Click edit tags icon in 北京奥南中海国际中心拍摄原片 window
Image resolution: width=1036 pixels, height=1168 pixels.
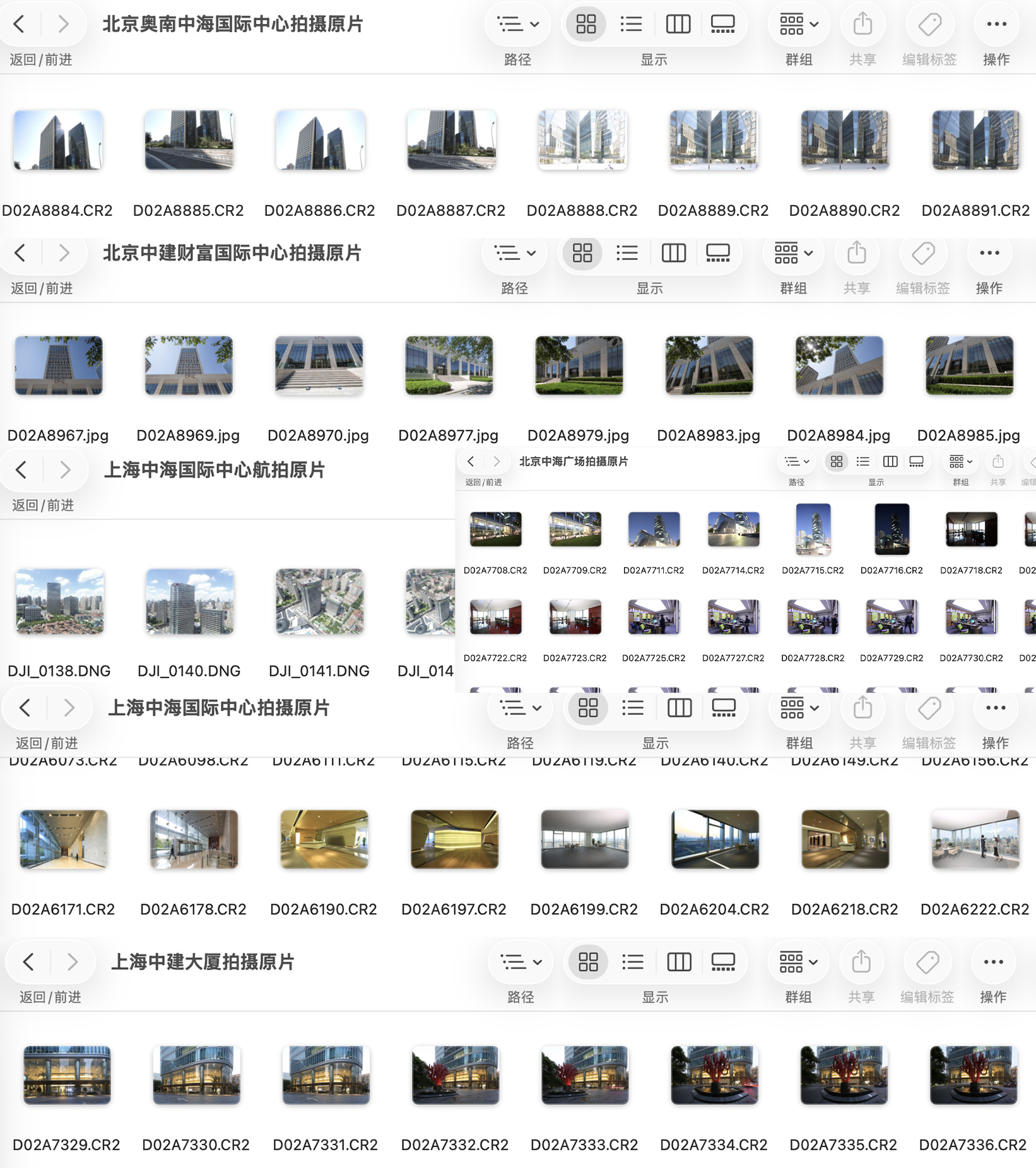[x=930, y=25]
